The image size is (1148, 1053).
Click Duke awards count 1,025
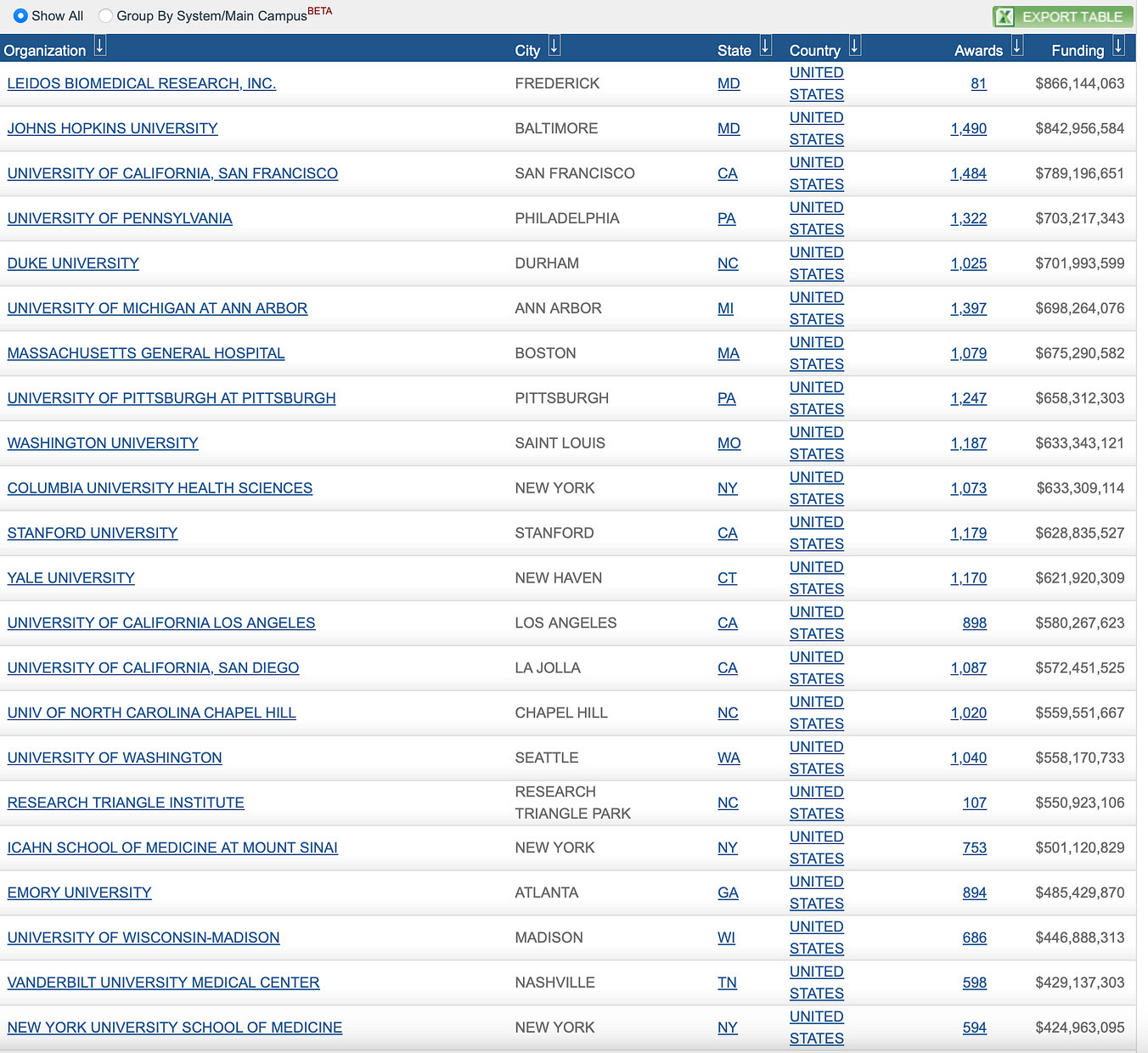(x=969, y=263)
